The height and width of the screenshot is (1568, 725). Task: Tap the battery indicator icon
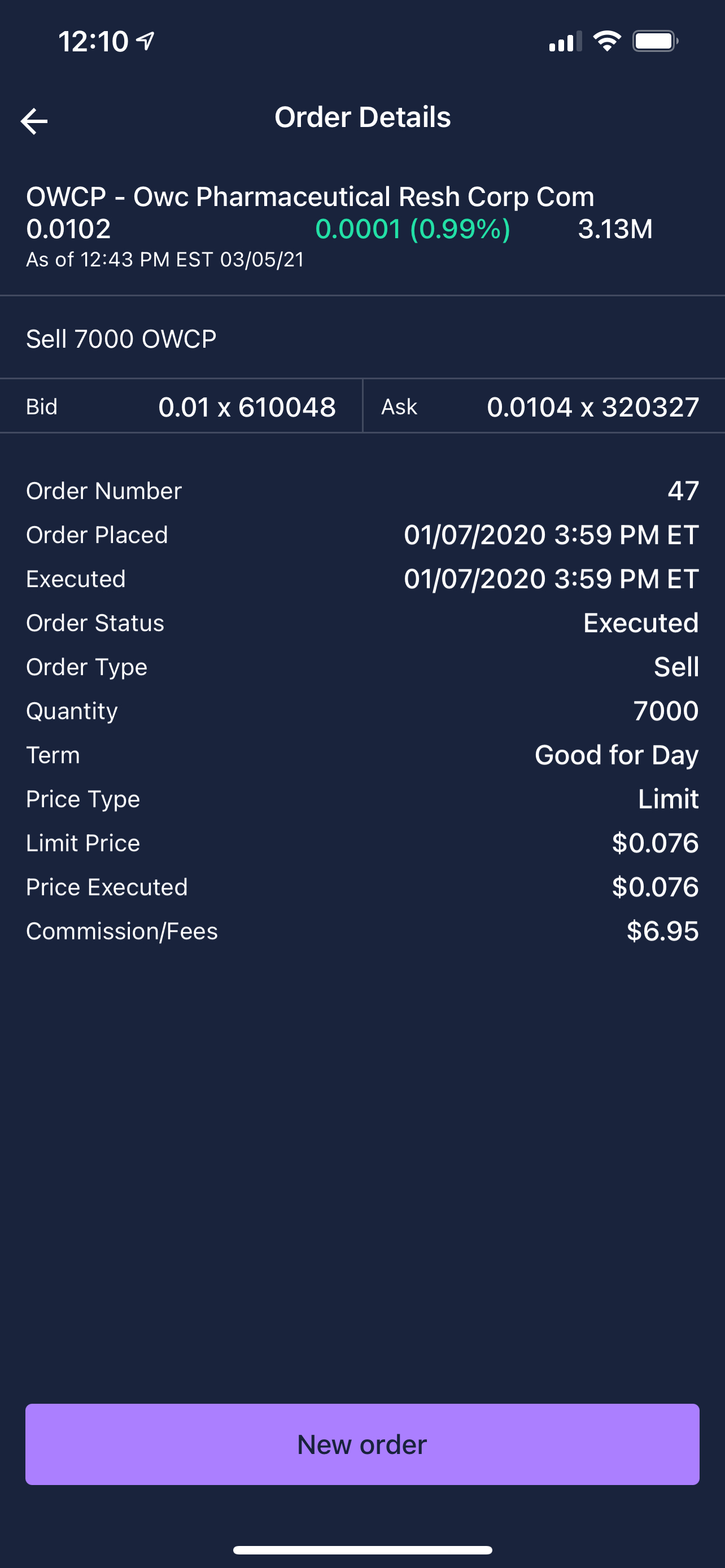[655, 41]
